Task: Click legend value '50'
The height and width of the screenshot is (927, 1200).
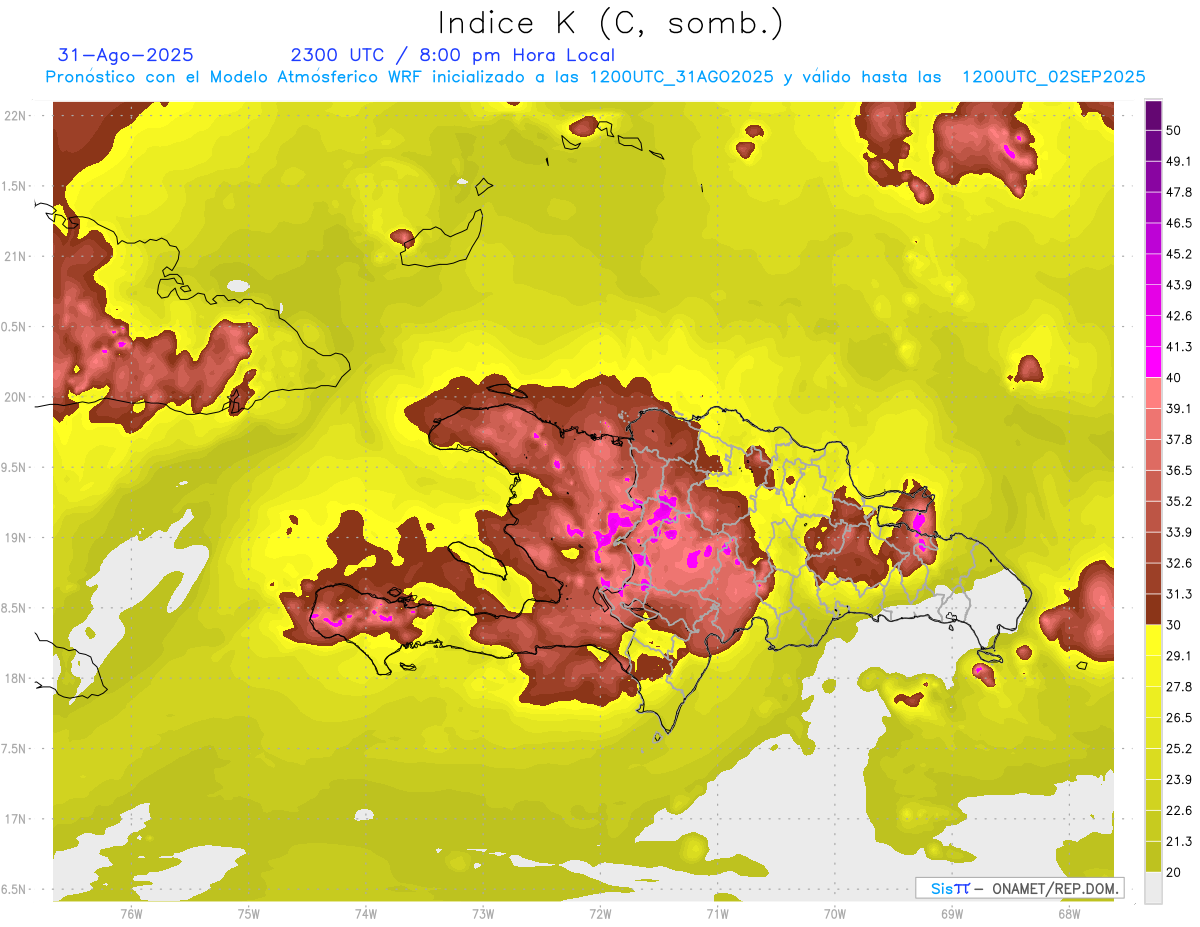Action: (1174, 130)
